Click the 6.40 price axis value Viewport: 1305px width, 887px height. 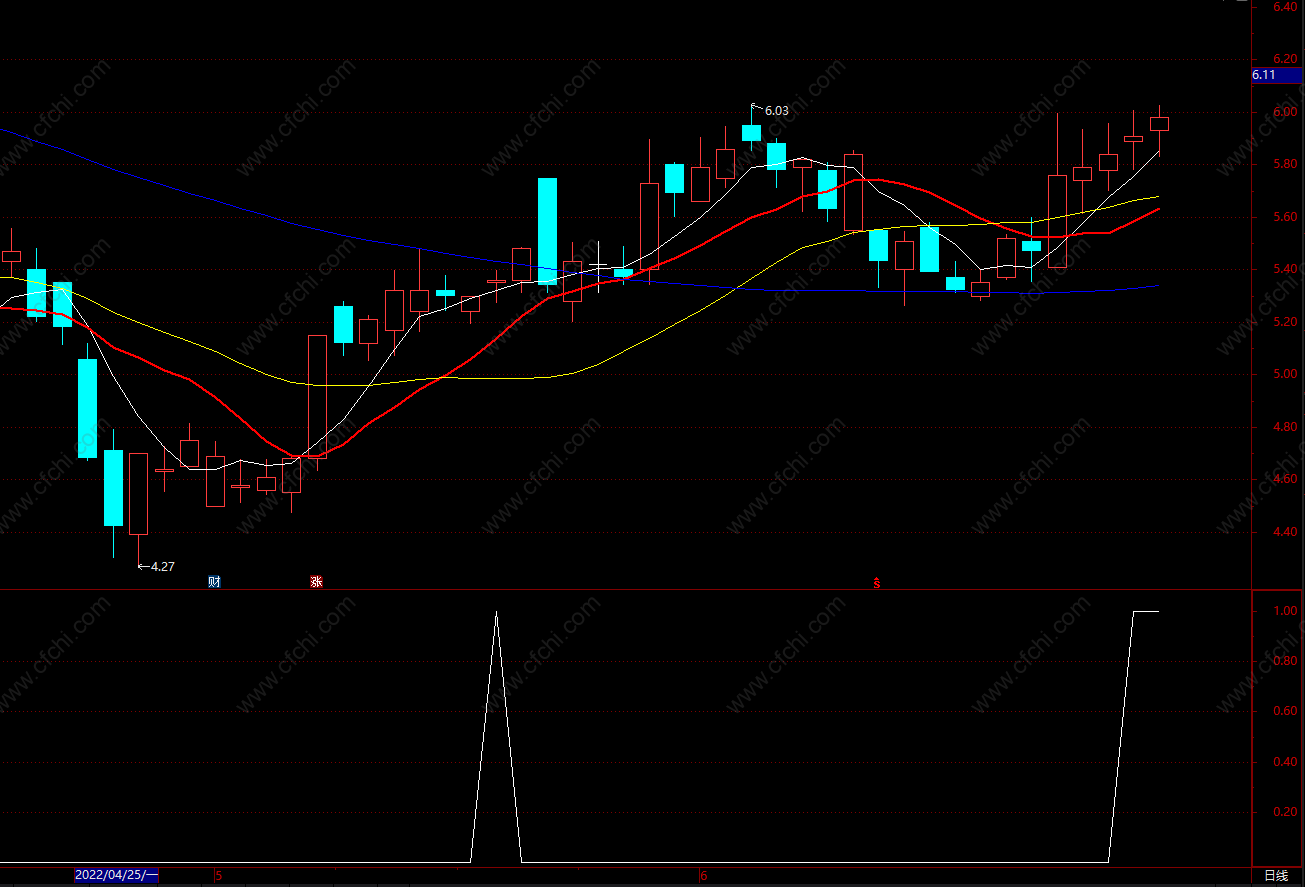[x=1285, y=7]
